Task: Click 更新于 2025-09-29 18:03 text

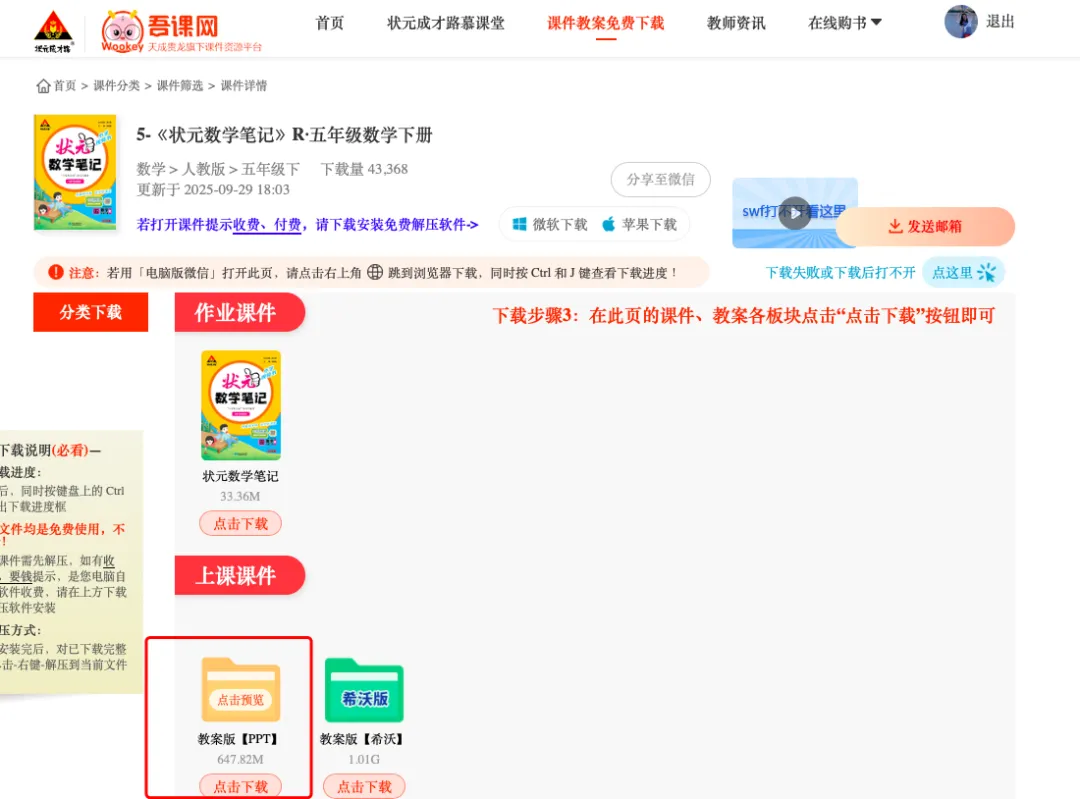Action: pos(213,189)
